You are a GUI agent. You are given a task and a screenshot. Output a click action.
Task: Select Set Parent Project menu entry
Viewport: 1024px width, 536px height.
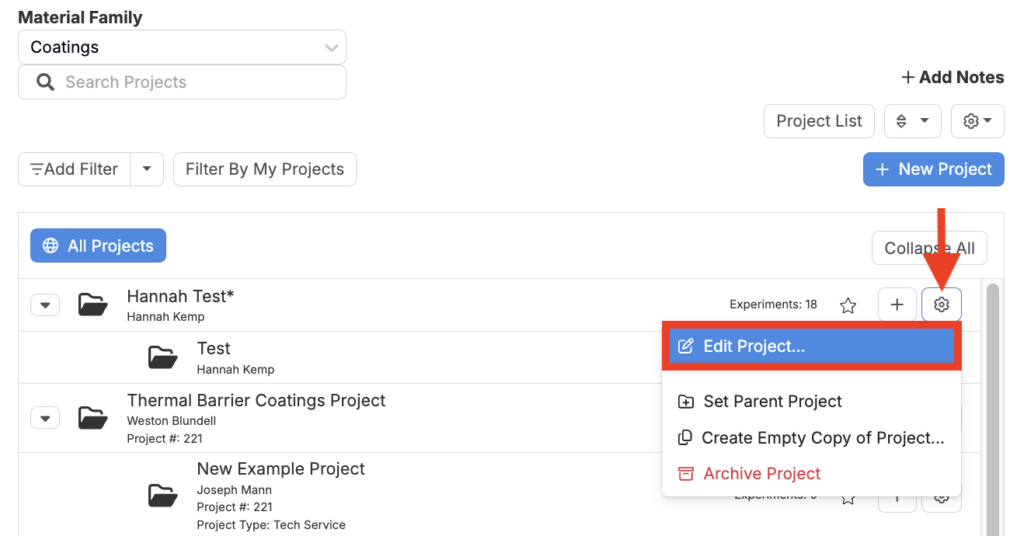coord(811,401)
